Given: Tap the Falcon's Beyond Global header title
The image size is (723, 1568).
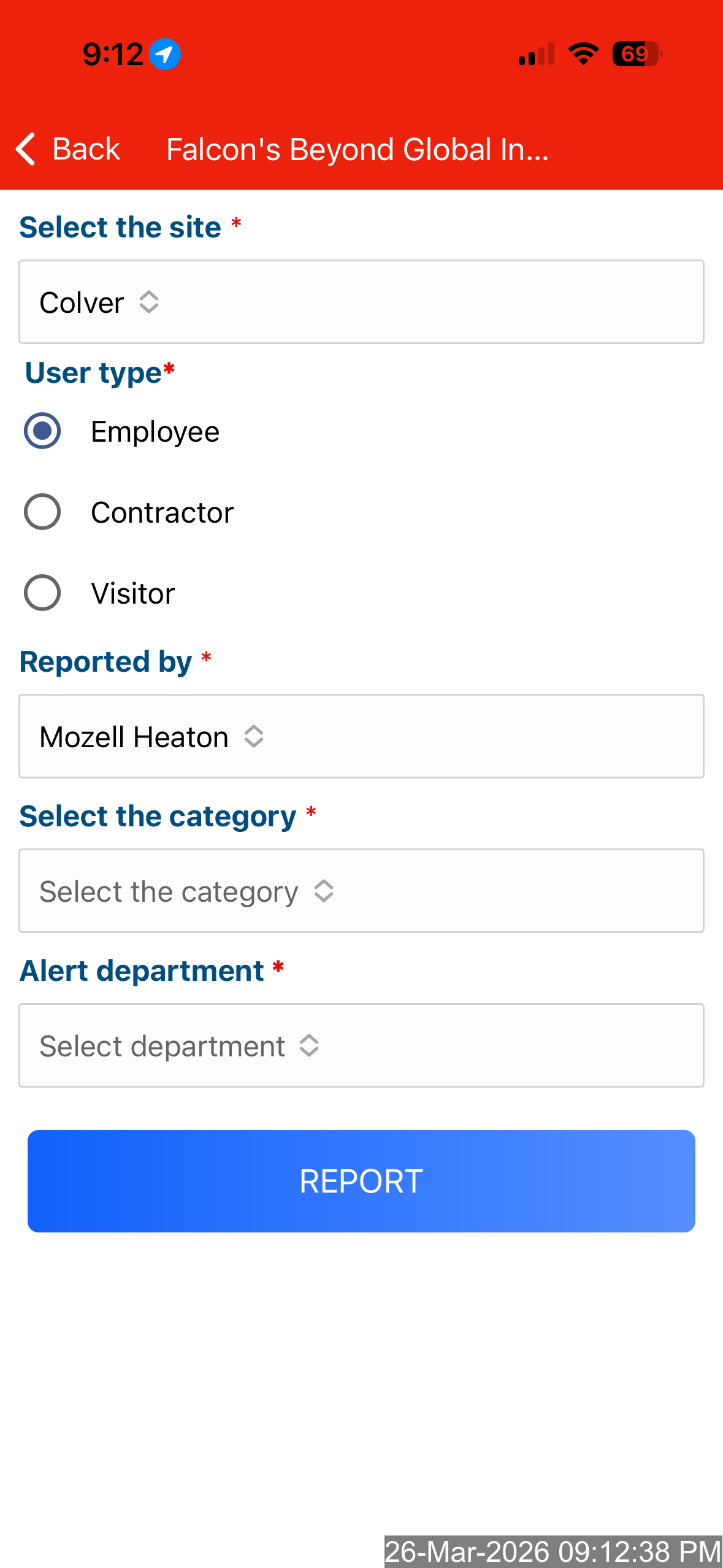Looking at the screenshot, I should [358, 149].
